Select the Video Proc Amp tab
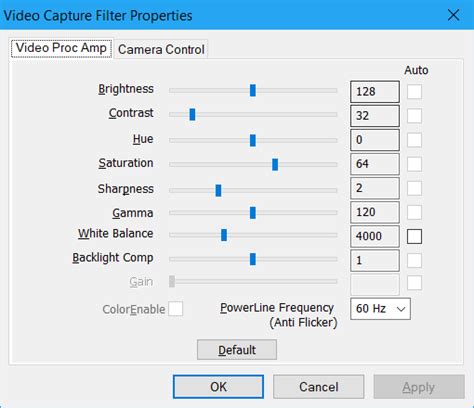The height and width of the screenshot is (408, 474). coord(61,48)
